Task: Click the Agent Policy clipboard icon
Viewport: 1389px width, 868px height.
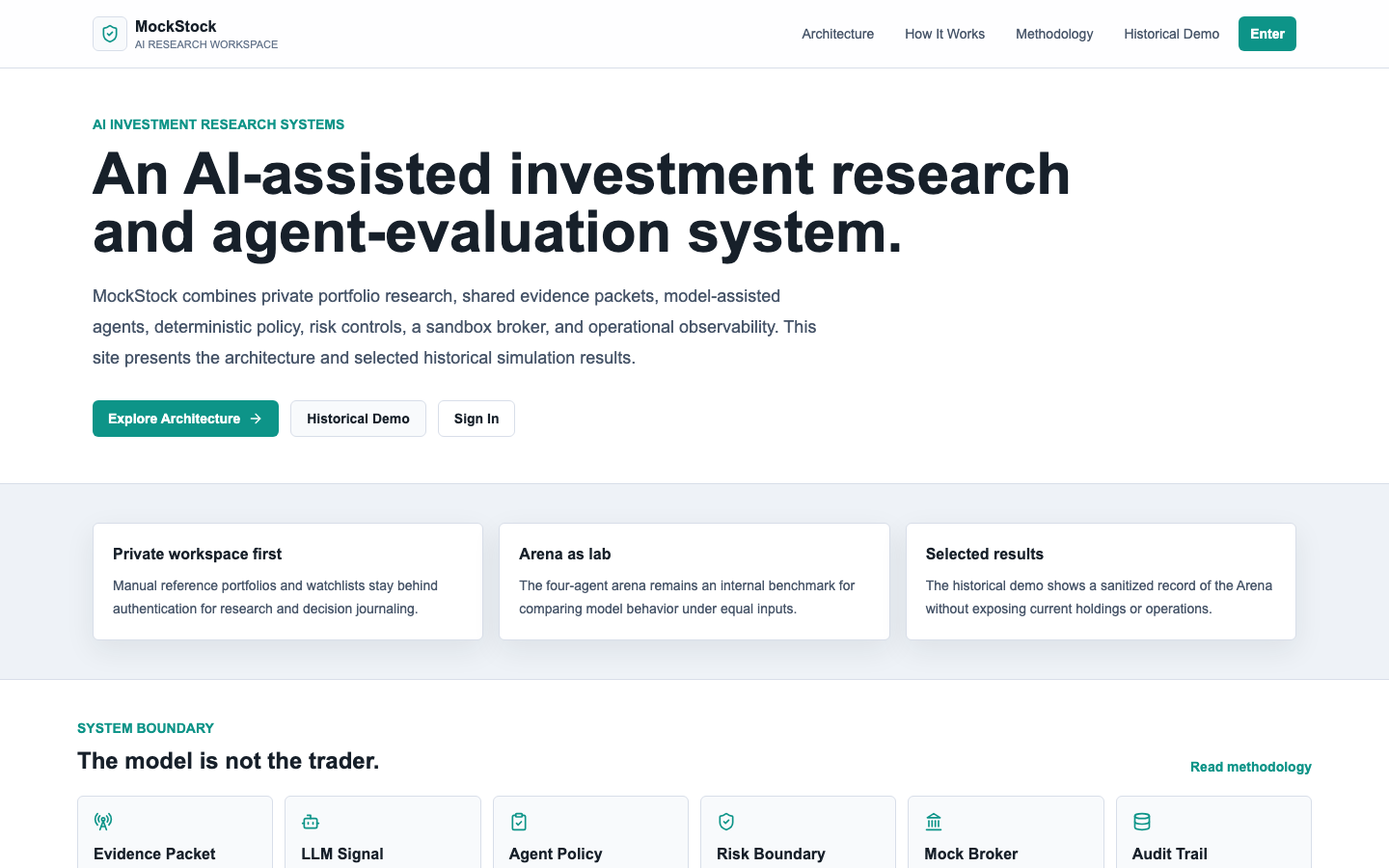Action: pos(519,822)
